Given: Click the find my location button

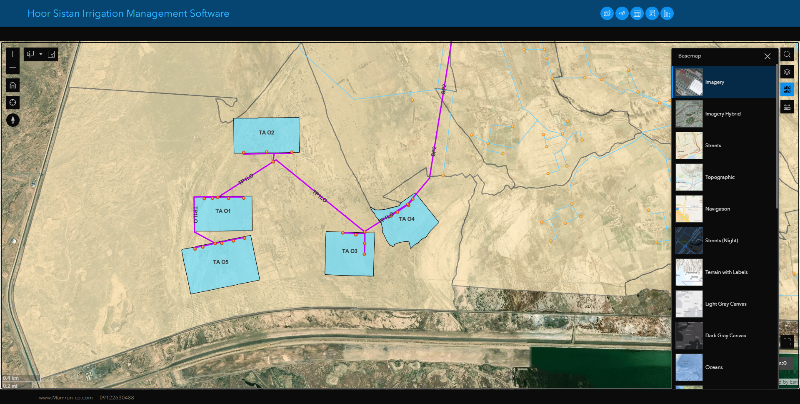Looking at the screenshot, I should coord(13,102).
